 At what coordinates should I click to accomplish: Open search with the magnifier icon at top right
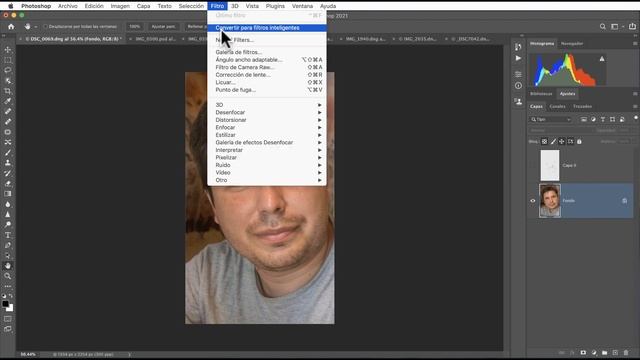[603, 27]
